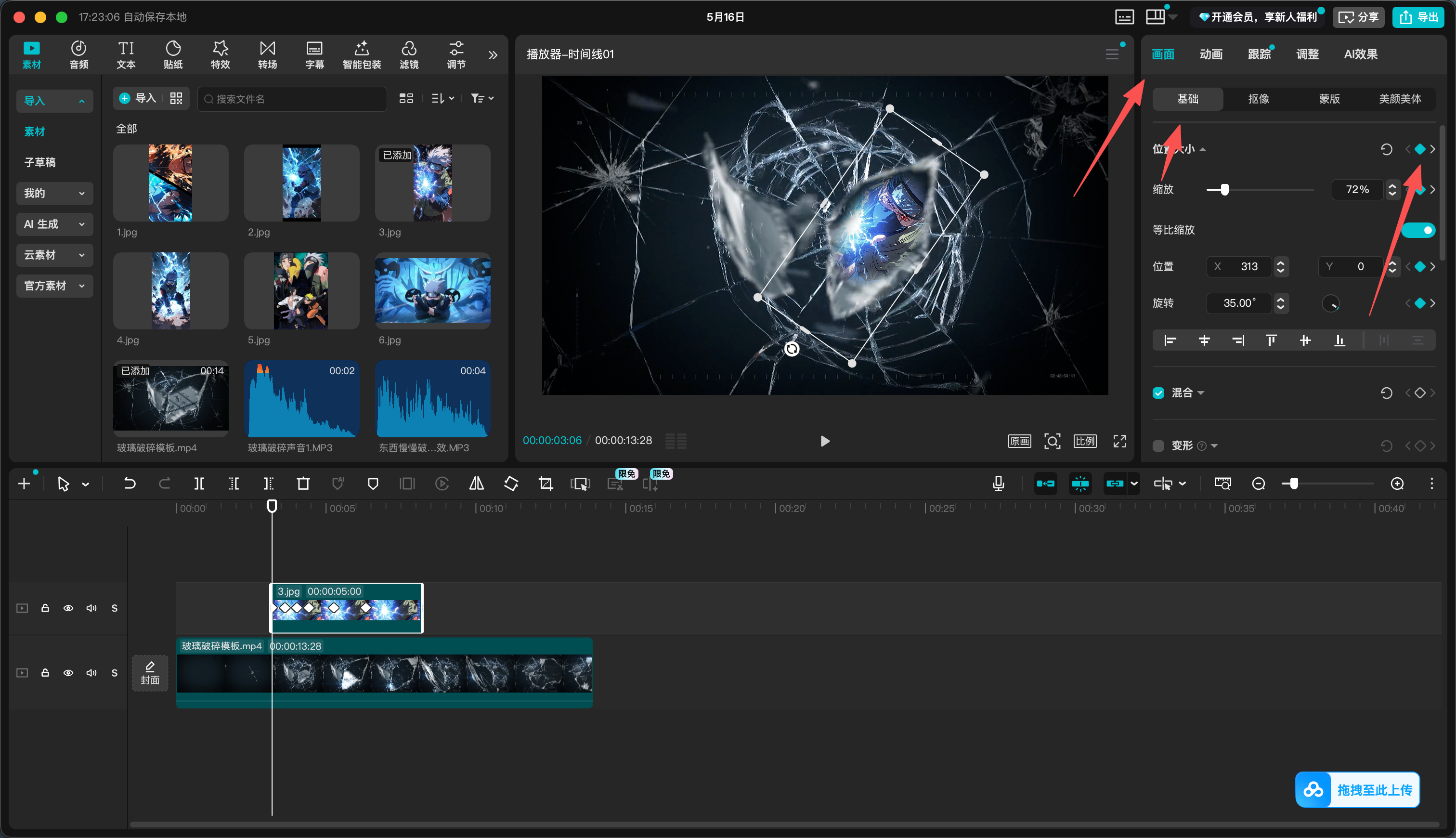1456x838 pixels.
Task: Open the selection tool mode dropdown arrow
Action: point(86,484)
